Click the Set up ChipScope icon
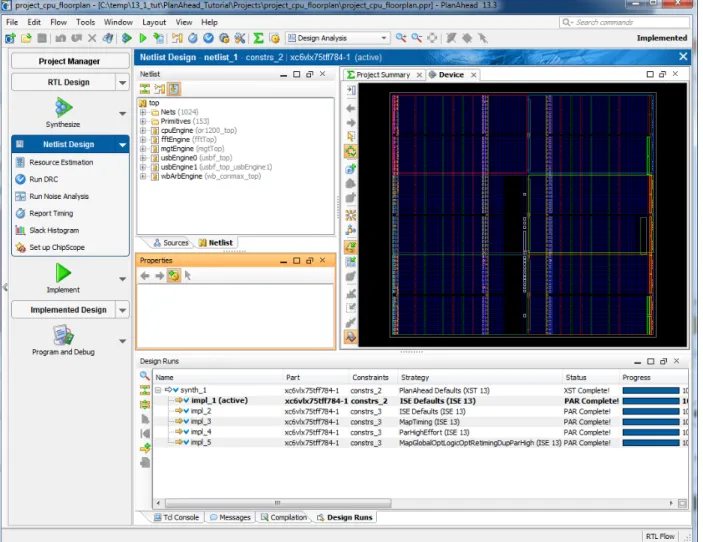The image size is (703, 542). (x=20, y=247)
